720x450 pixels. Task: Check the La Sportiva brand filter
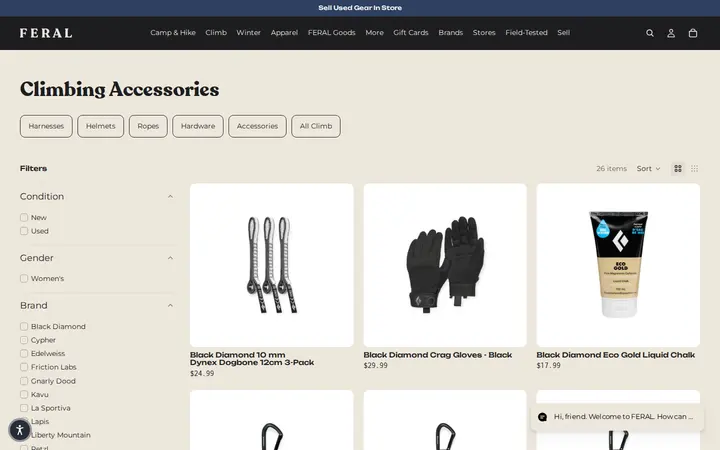pyautogui.click(x=24, y=408)
